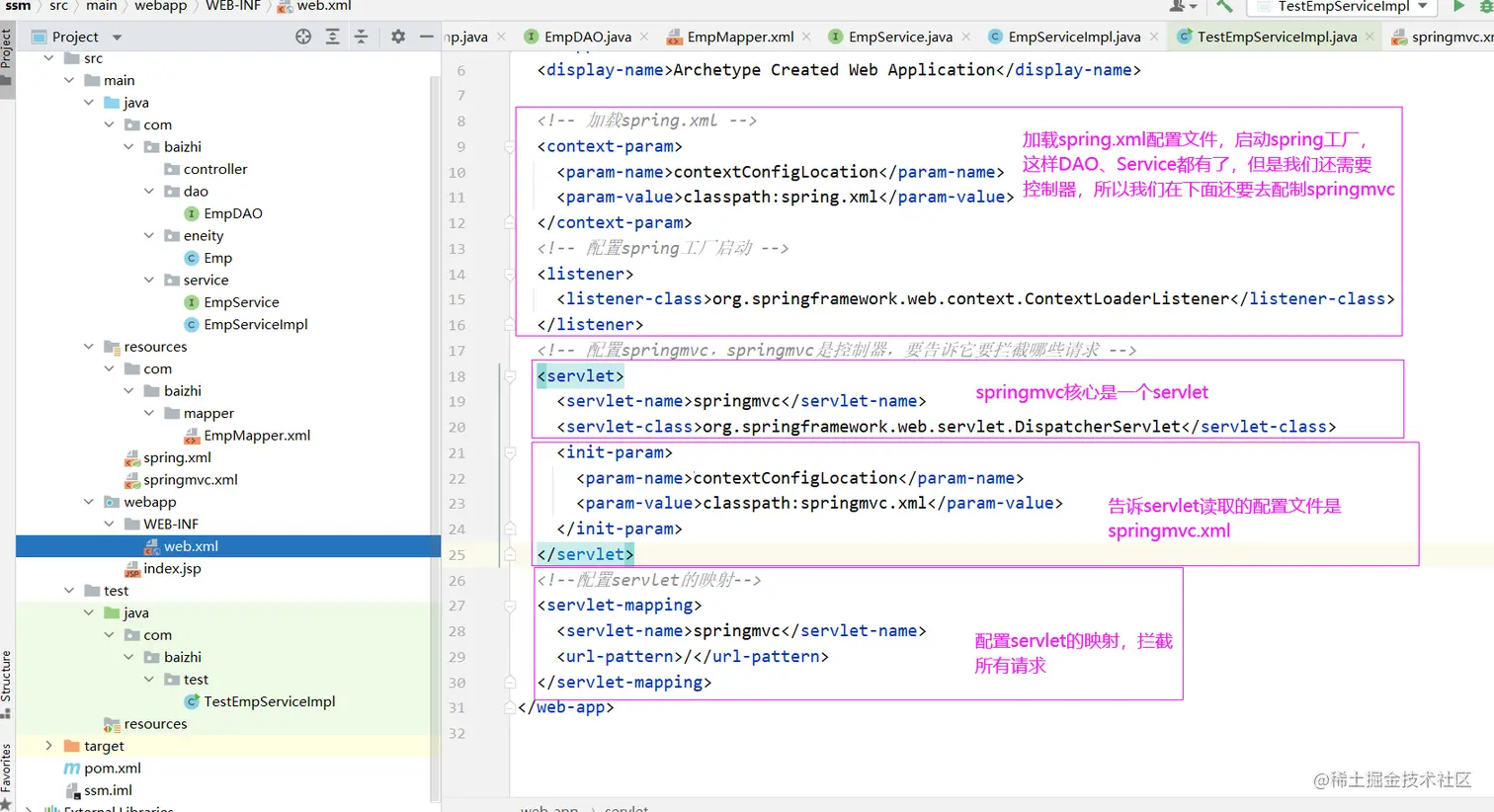Image resolution: width=1494 pixels, height=812 pixels.
Task: Fold the servlet block at line 18
Action: [x=510, y=376]
